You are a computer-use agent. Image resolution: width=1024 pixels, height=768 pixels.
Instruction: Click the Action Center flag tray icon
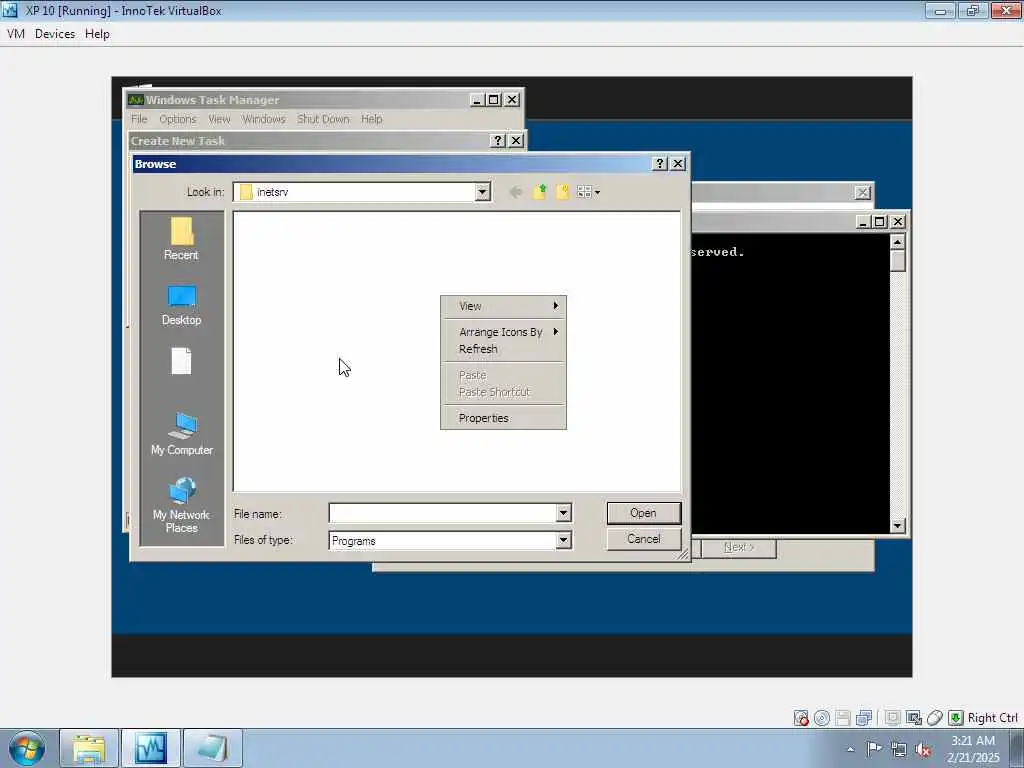874,748
